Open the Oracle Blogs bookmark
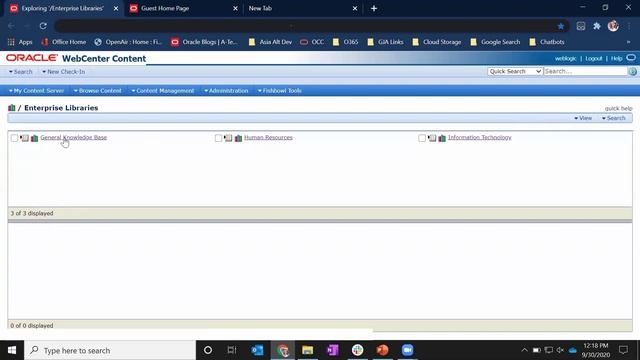Image resolution: width=640 pixels, height=360 pixels. [204, 42]
